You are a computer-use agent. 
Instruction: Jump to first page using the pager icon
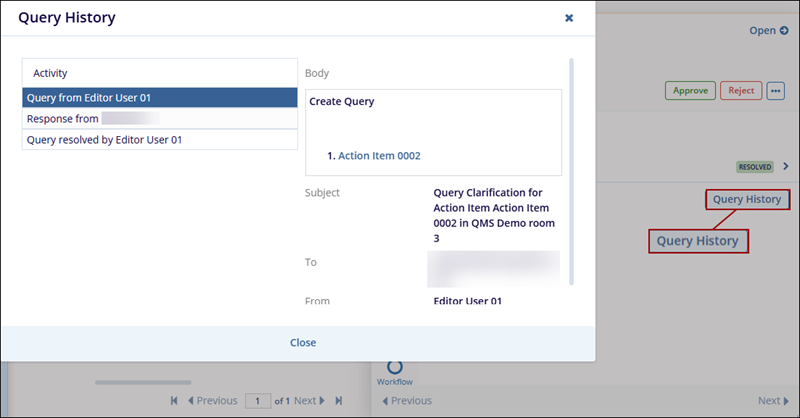click(x=175, y=401)
